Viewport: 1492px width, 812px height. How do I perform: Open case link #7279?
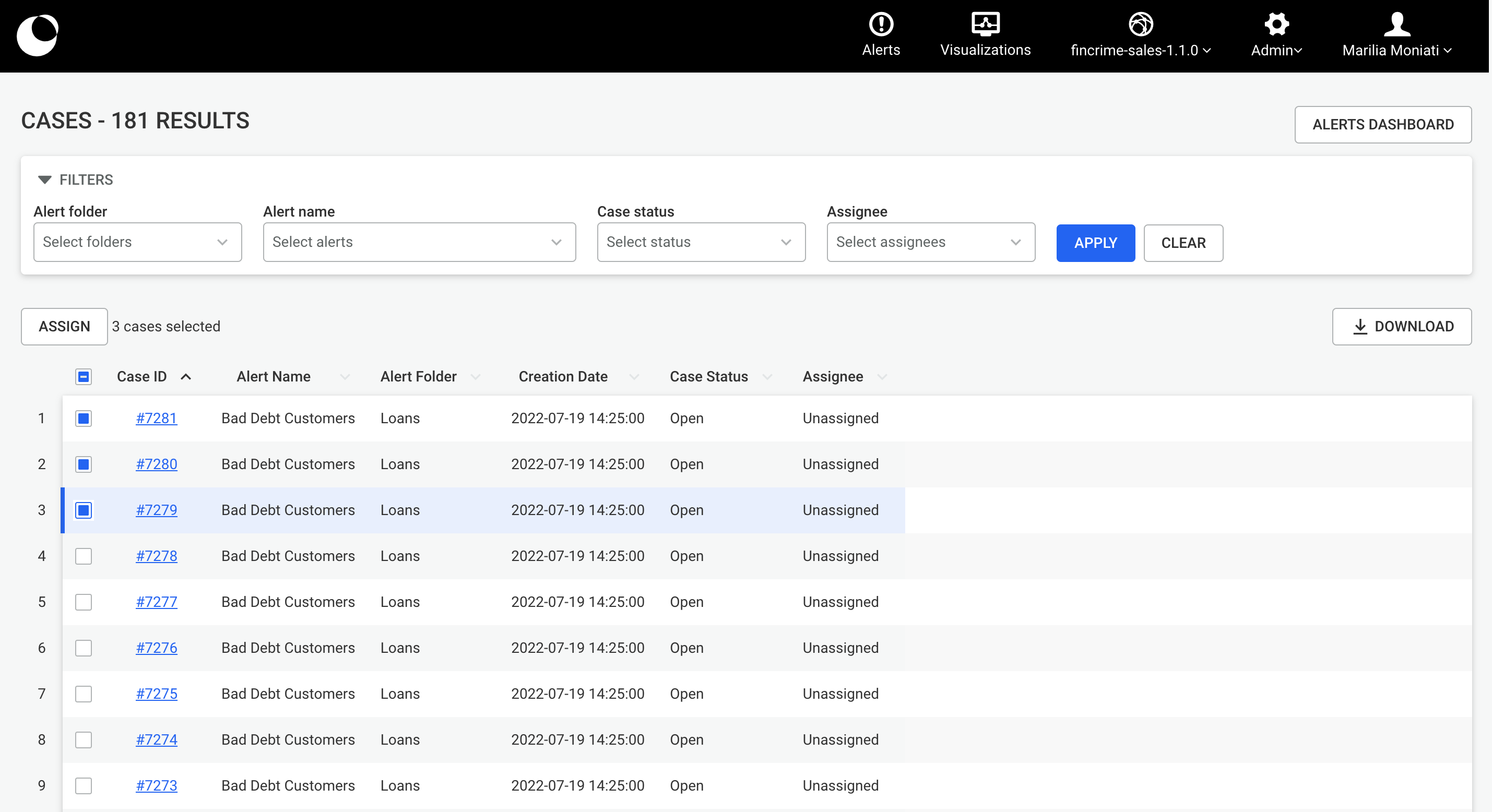[157, 510]
